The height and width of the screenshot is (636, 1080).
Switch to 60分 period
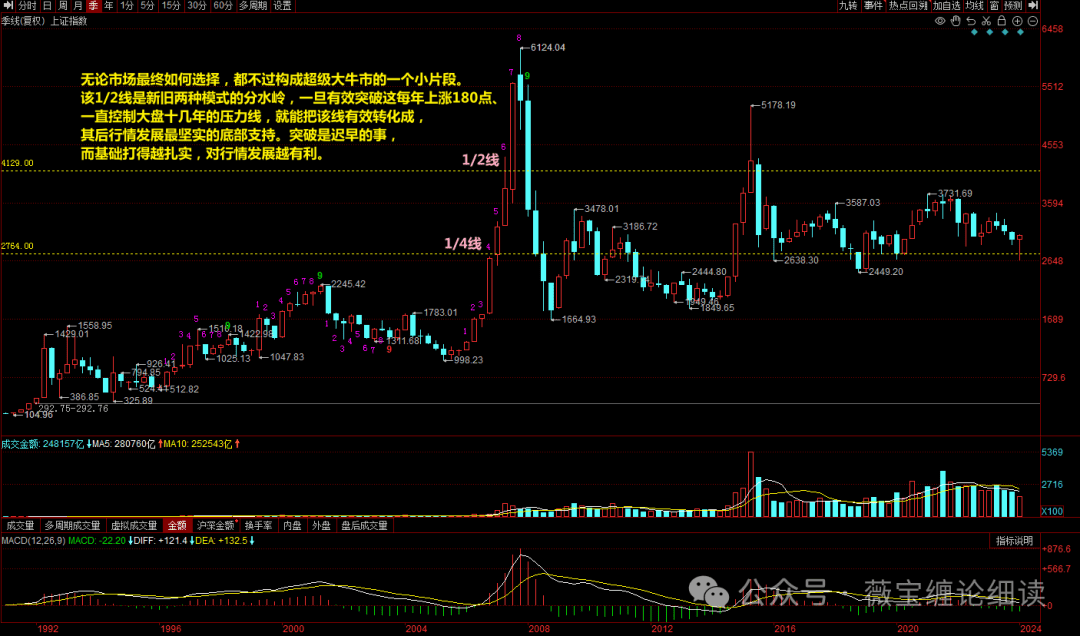pos(223,6)
